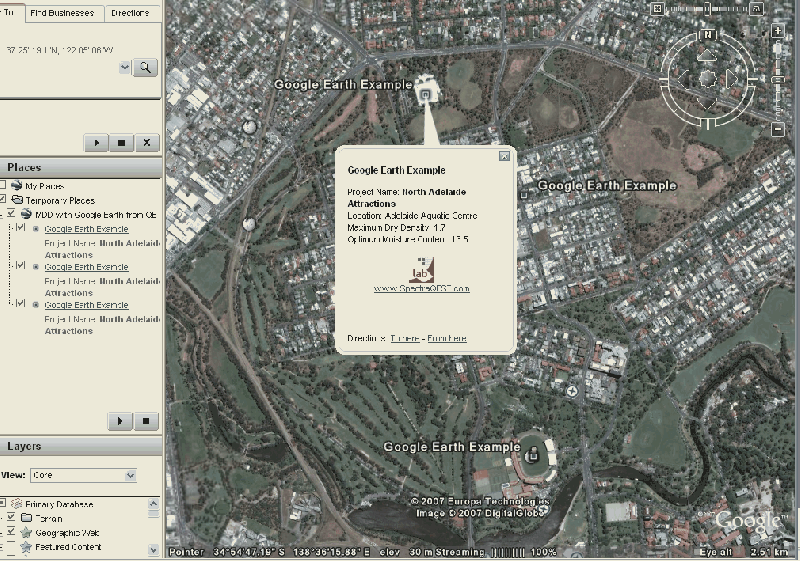
Task: Get directions with the From here link
Action: point(447,339)
